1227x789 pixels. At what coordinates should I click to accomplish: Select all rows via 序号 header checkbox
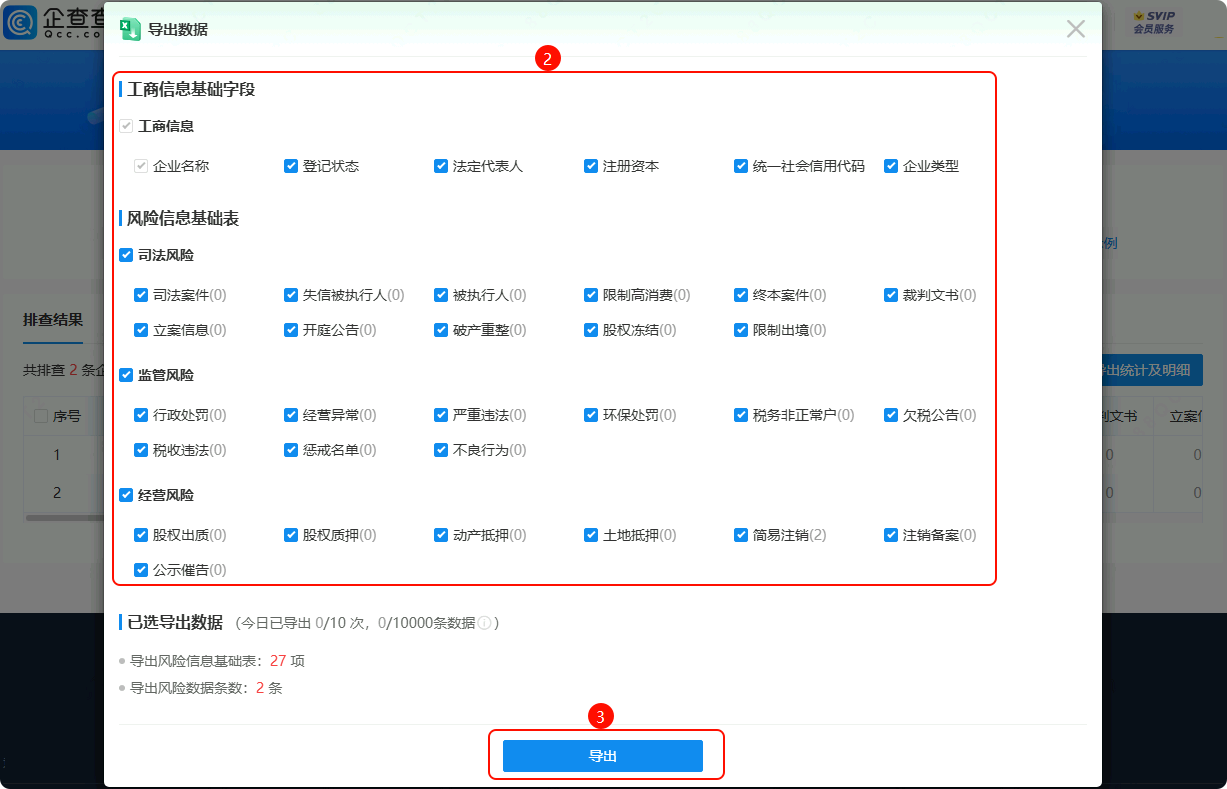(x=41, y=416)
